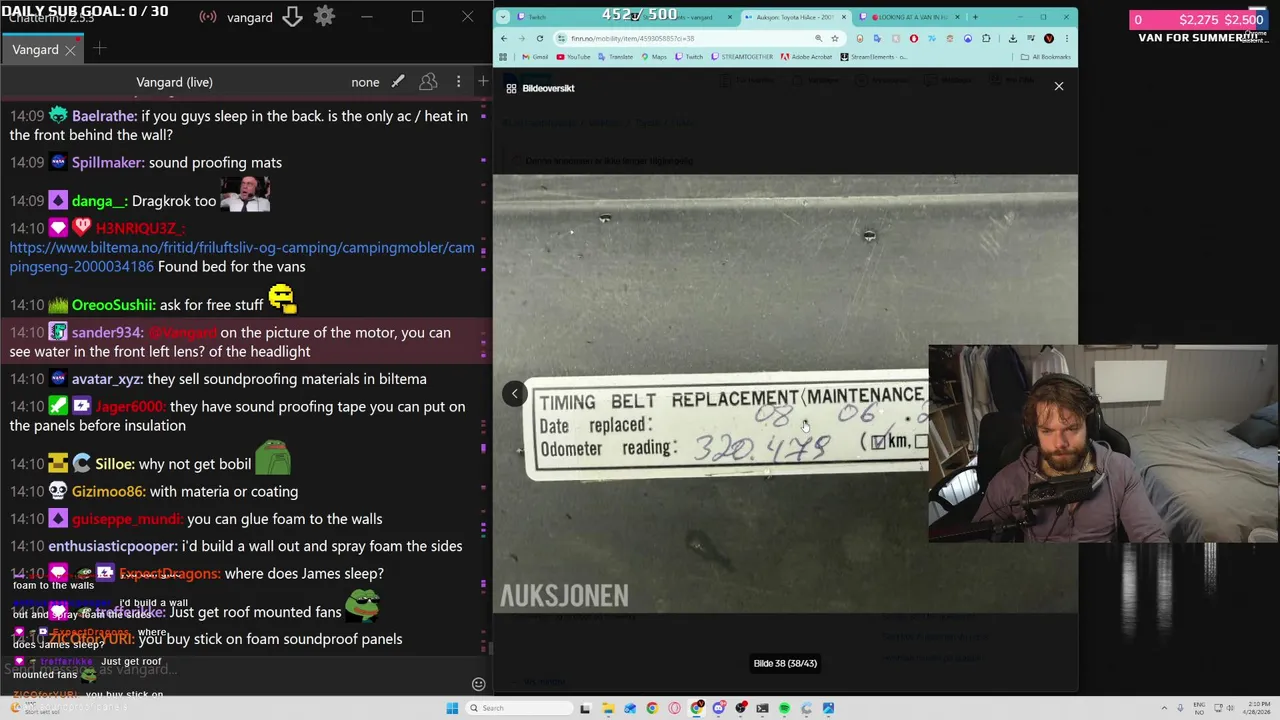Viewport: 1280px width, 720px height.
Task: Click the vangard account name in Chatterino
Action: (249, 17)
